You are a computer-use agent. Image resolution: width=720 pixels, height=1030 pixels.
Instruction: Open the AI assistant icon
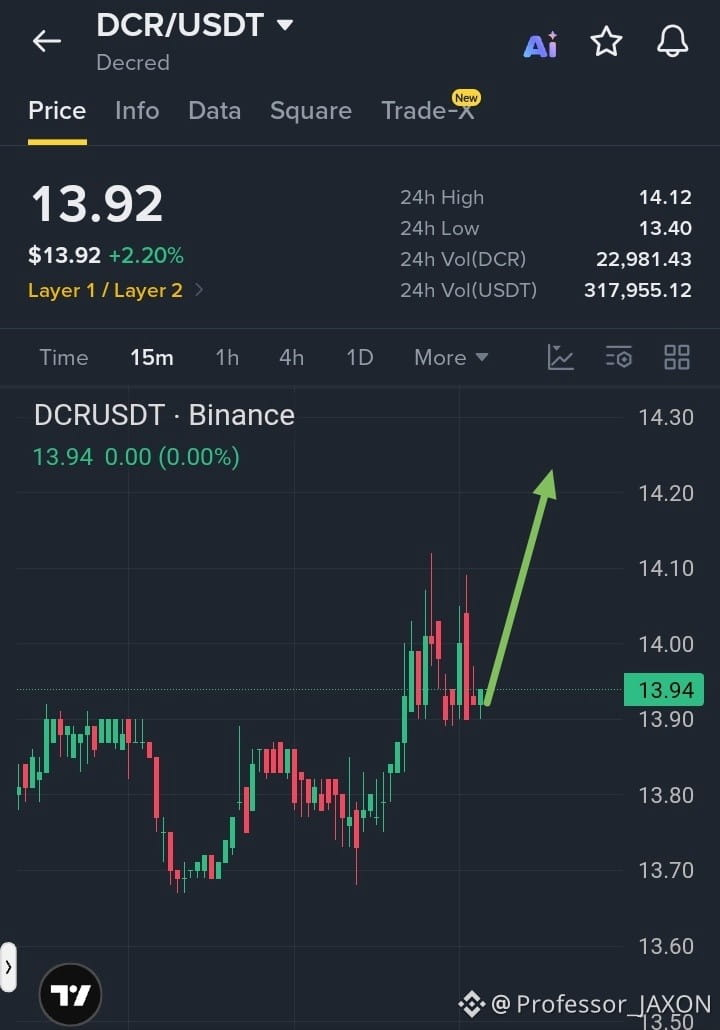pyautogui.click(x=541, y=44)
